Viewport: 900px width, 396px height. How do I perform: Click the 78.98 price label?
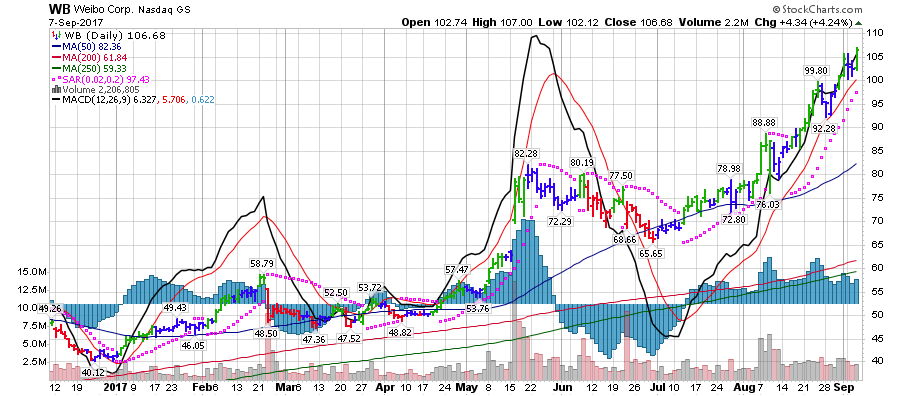730,169
